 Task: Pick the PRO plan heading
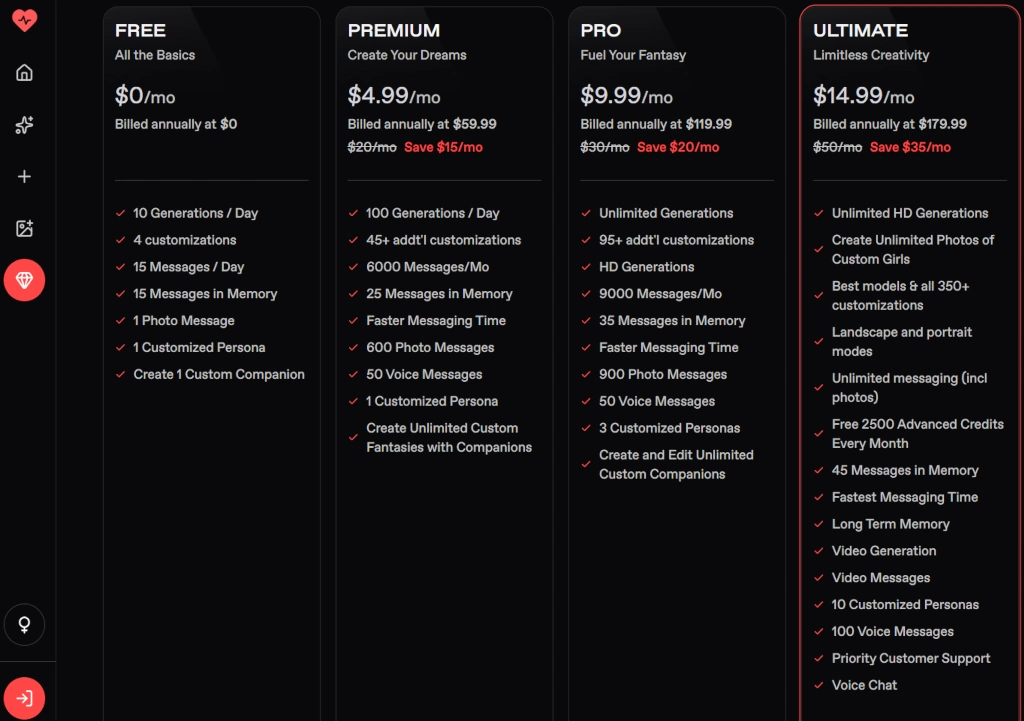coord(600,31)
